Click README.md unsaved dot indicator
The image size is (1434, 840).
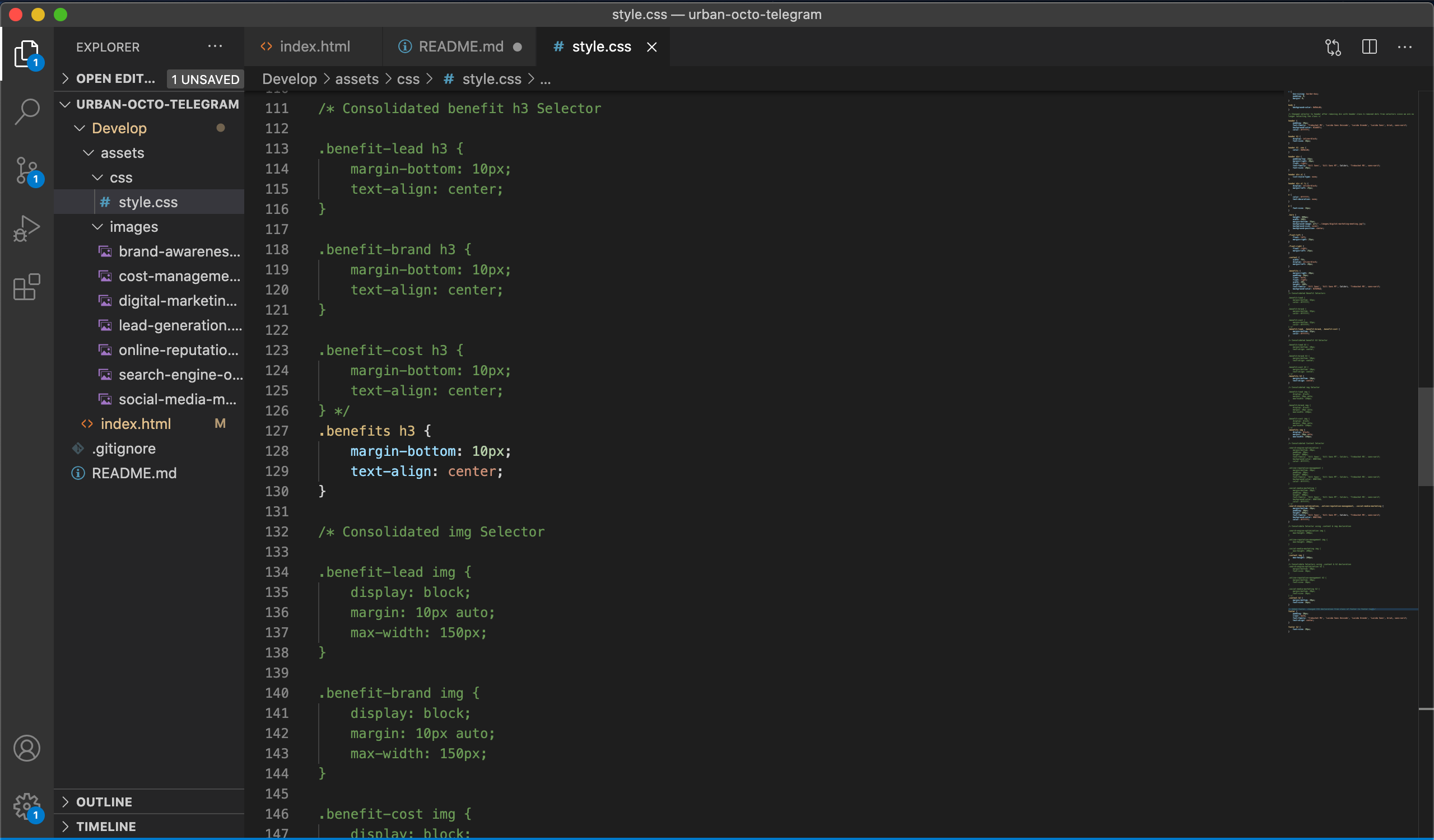517,46
